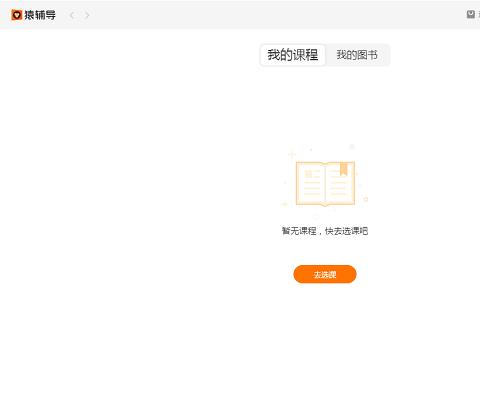This screenshot has width=480, height=413.
Task: Click the open book illustration
Action: point(325,183)
